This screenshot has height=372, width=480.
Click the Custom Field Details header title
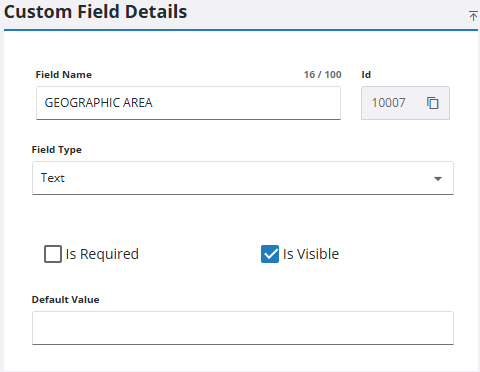[96, 12]
